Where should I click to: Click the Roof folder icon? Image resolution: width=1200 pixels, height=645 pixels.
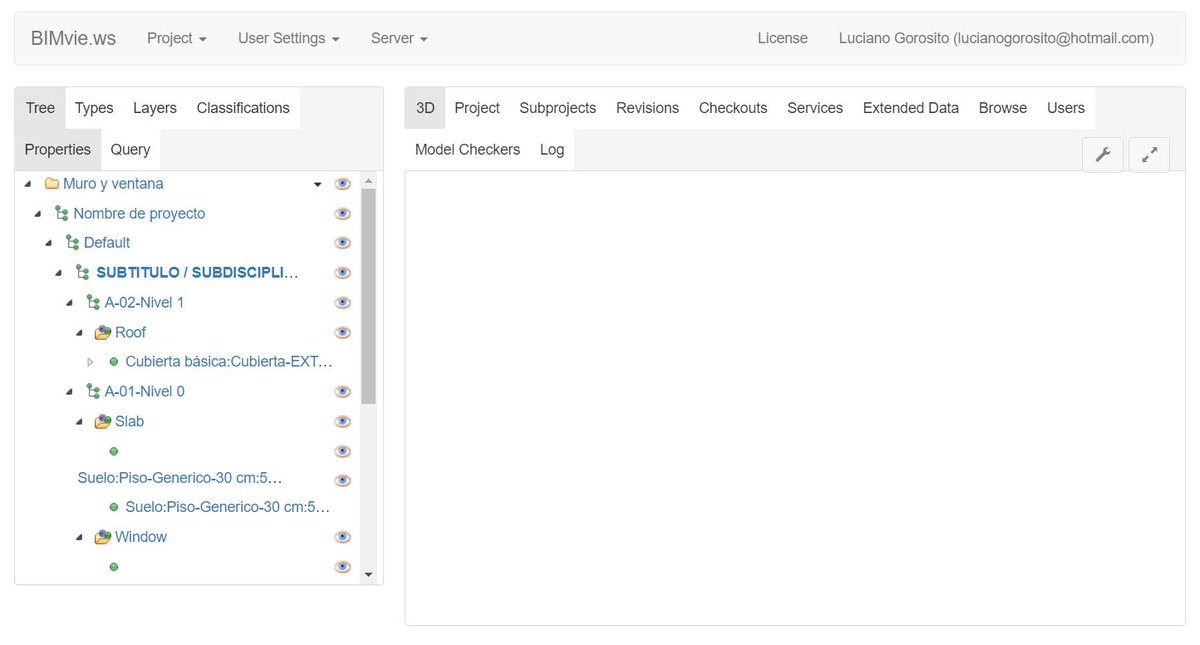click(103, 332)
